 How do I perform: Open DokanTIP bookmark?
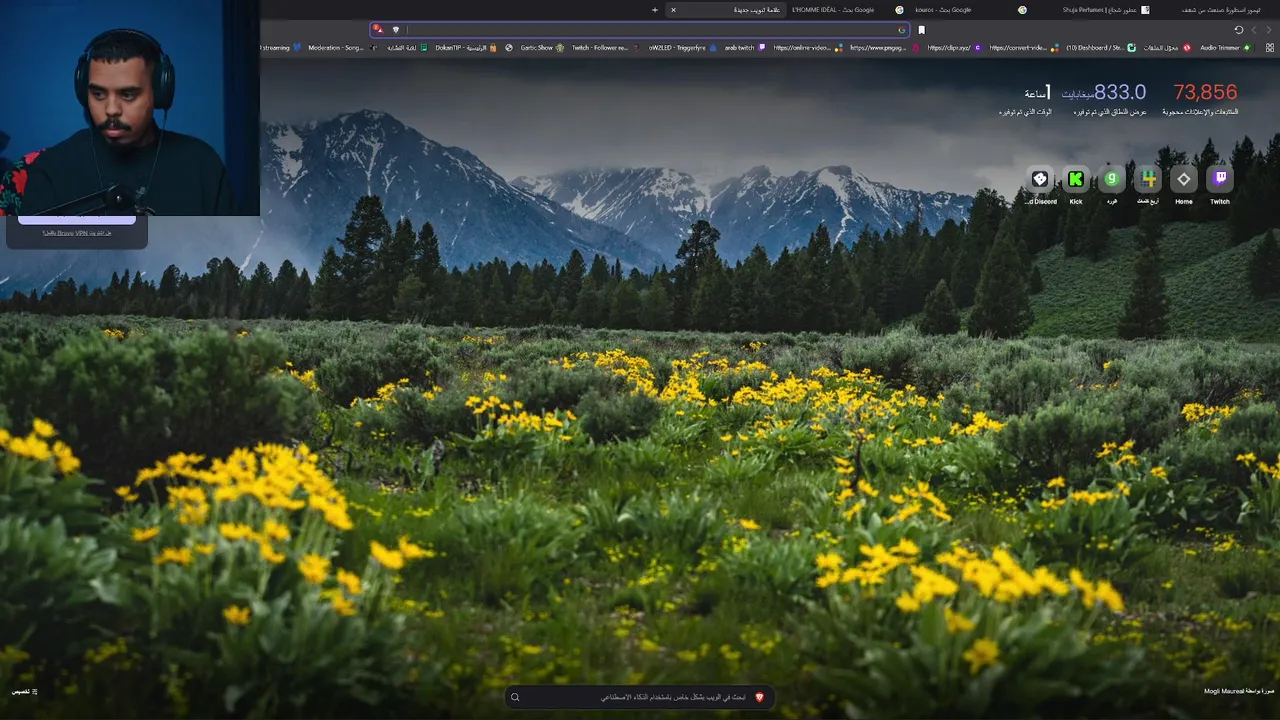point(466,48)
